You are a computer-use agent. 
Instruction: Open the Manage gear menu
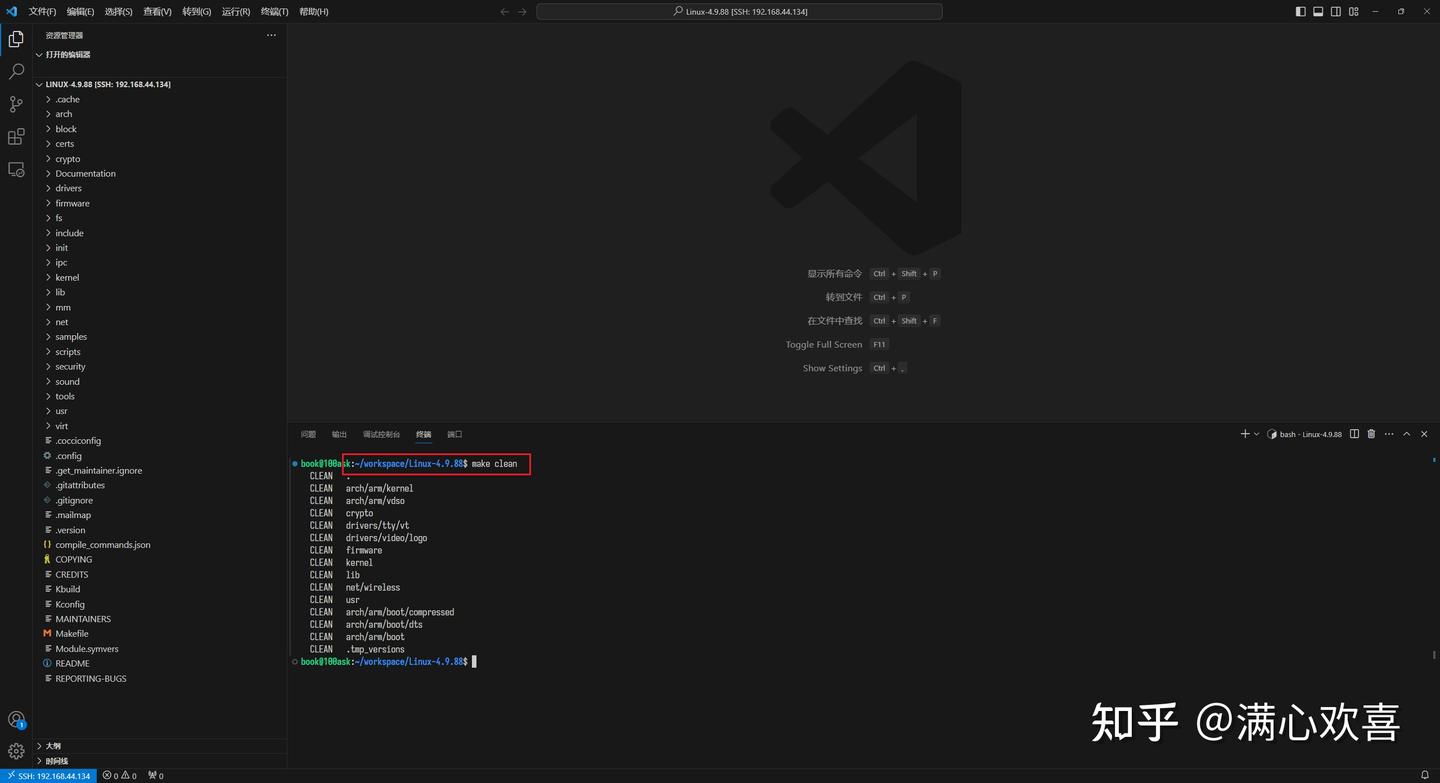[15, 751]
